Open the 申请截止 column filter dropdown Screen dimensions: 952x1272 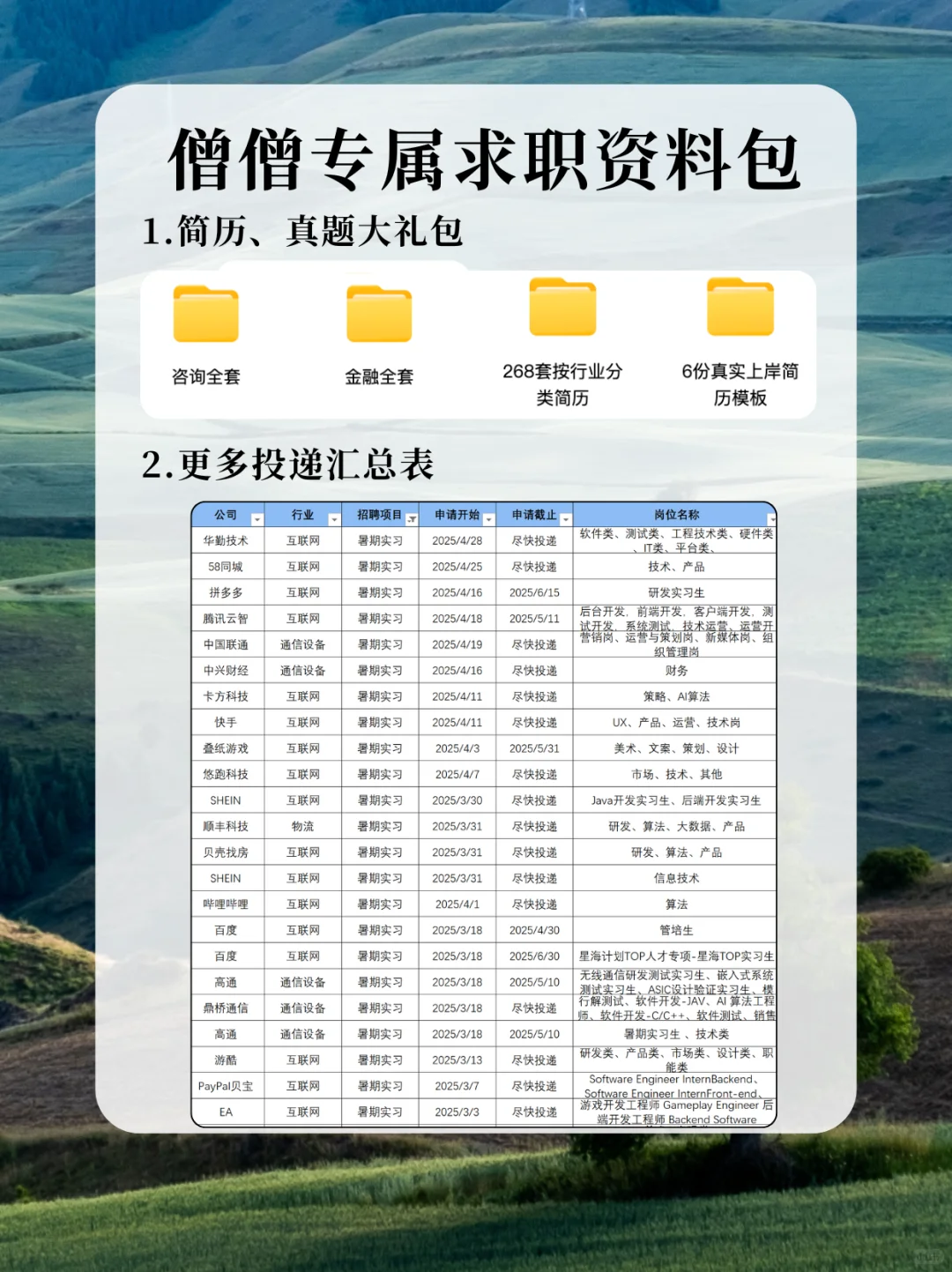[x=566, y=519]
